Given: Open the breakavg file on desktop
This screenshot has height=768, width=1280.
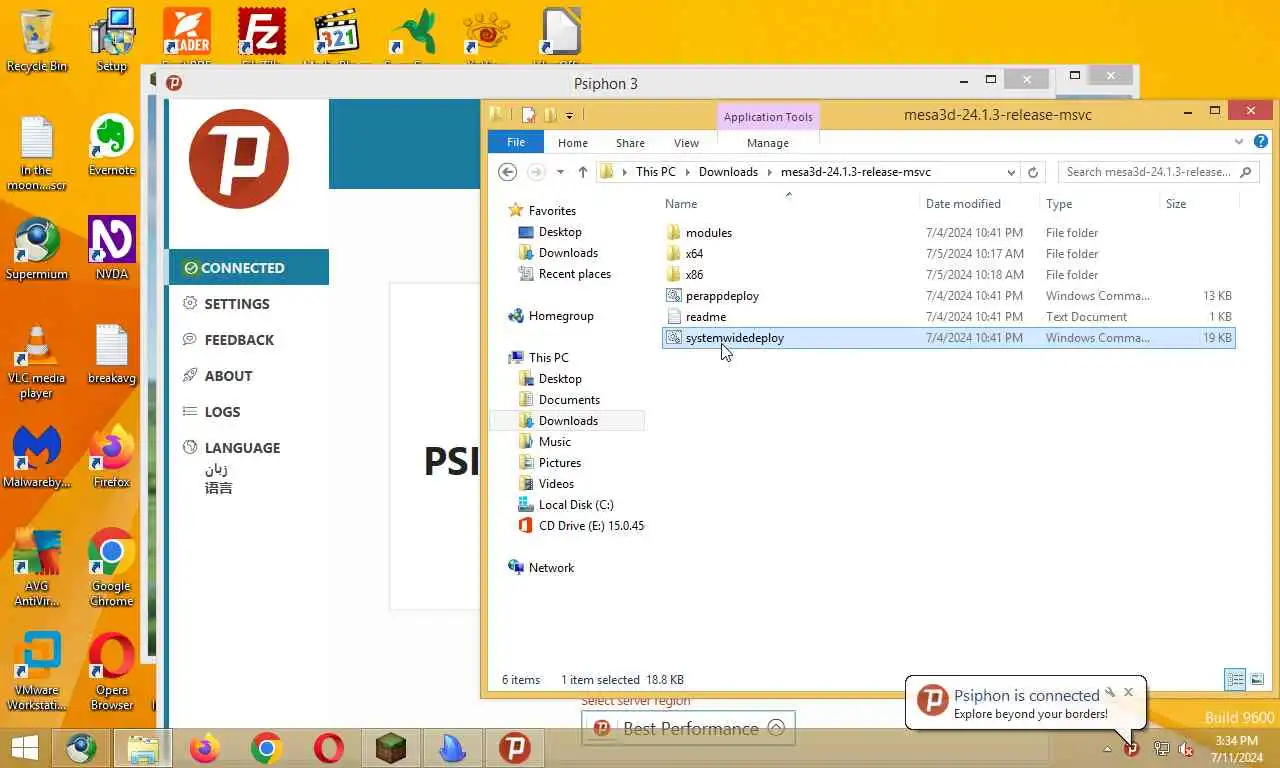Looking at the screenshot, I should [111, 353].
